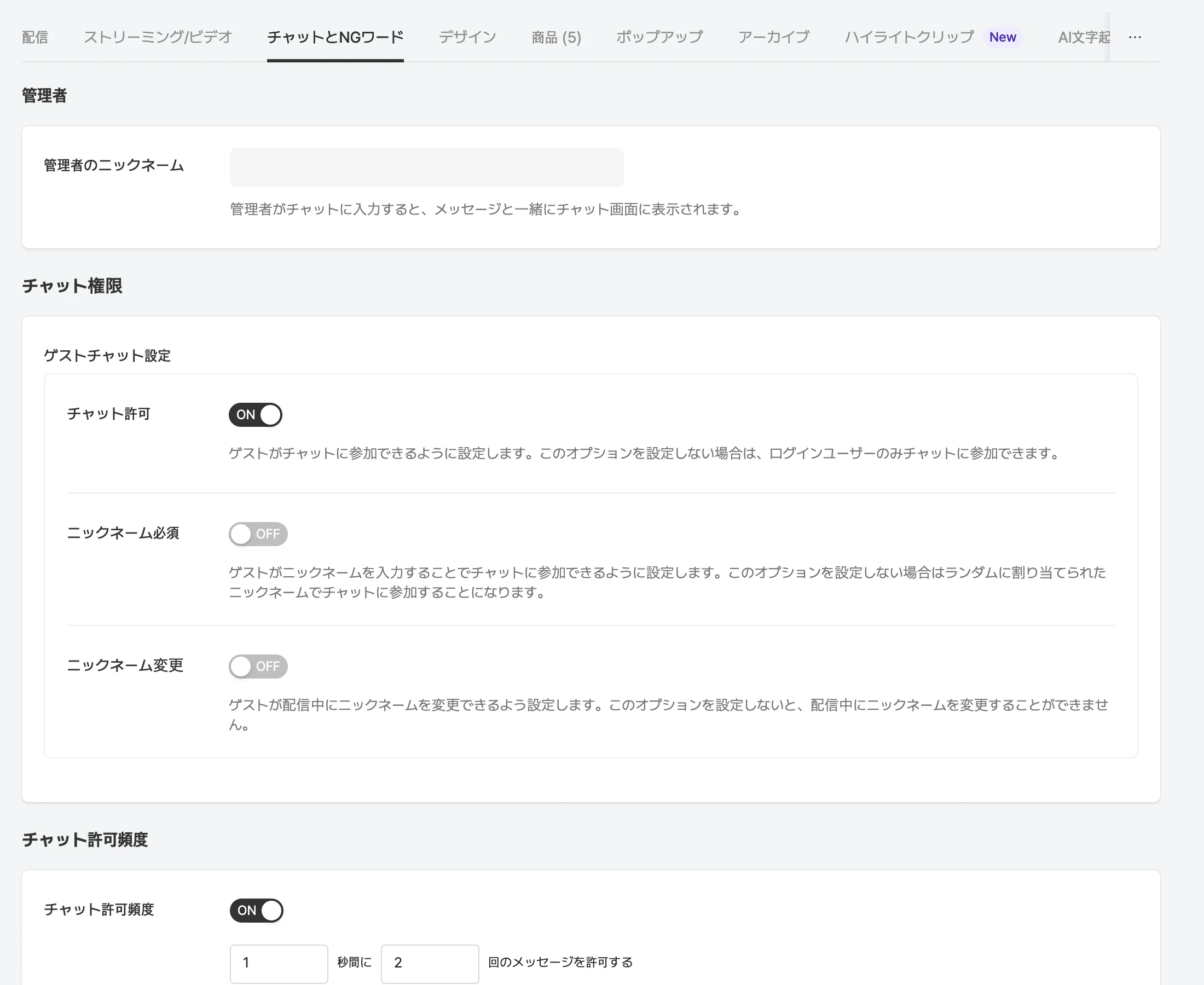Go to the 商品 (5) tab
This screenshot has height=985, width=1204.
[x=556, y=37]
